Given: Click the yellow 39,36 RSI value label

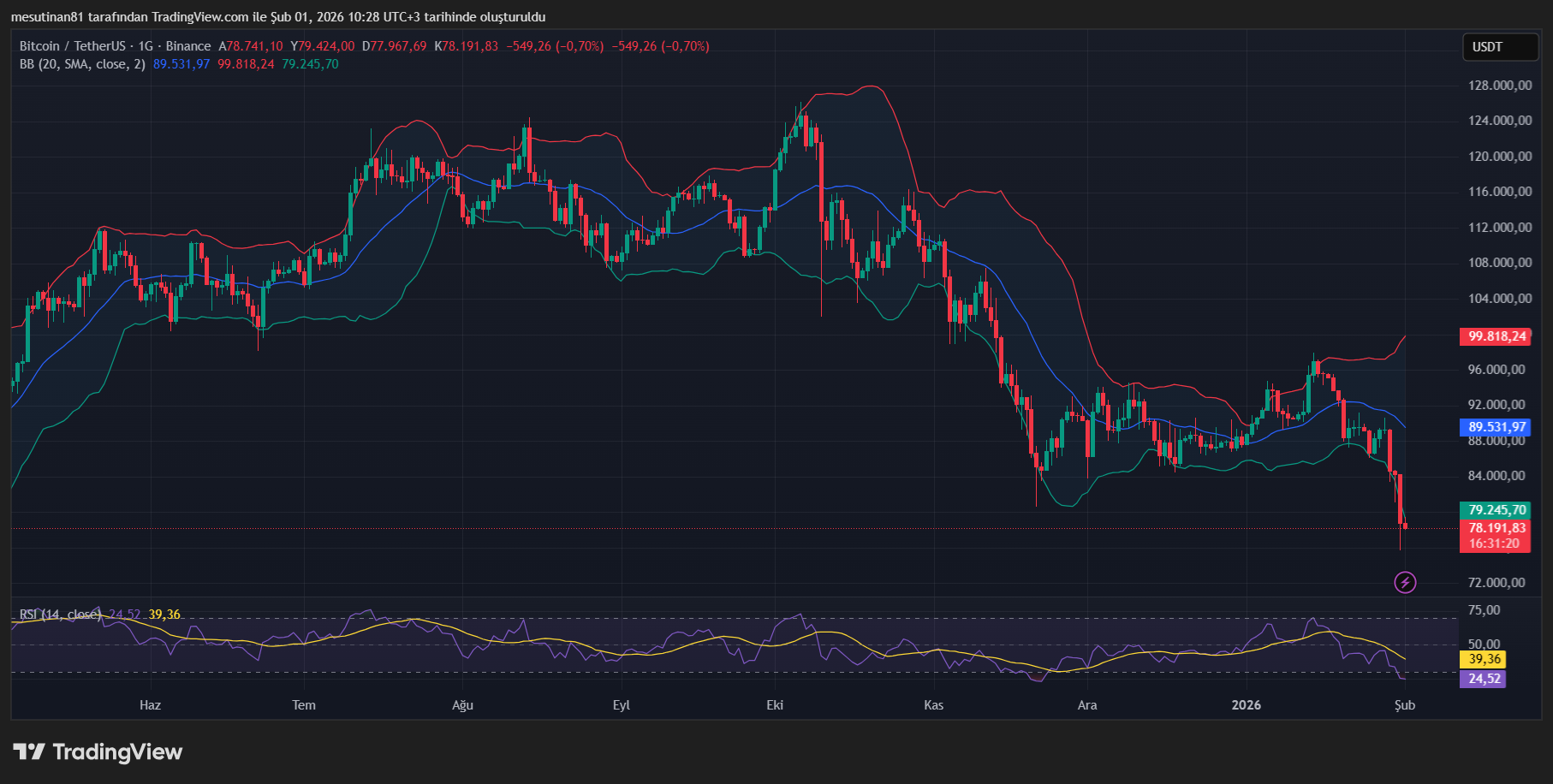Looking at the screenshot, I should (1484, 659).
